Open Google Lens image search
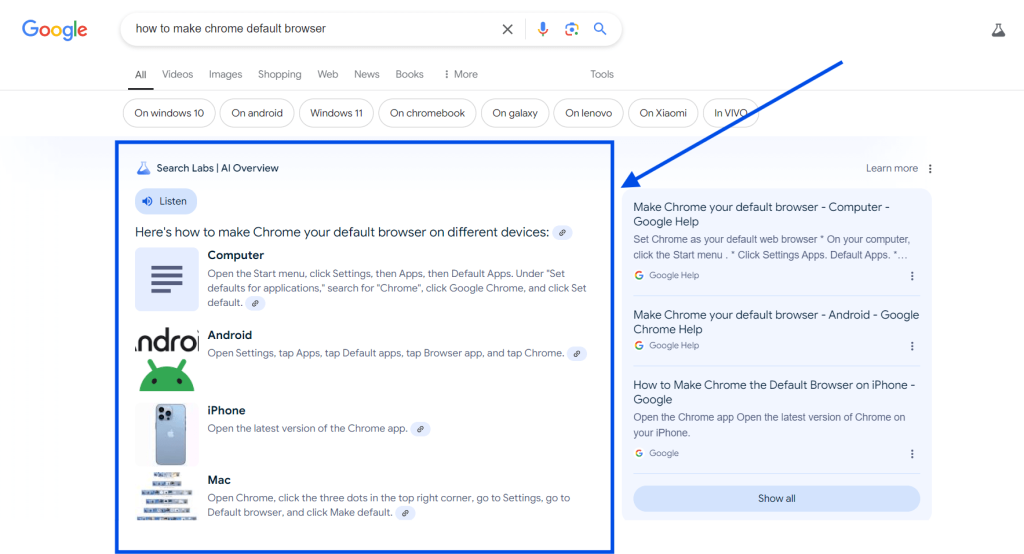The height and width of the screenshot is (554, 1024). tap(571, 29)
